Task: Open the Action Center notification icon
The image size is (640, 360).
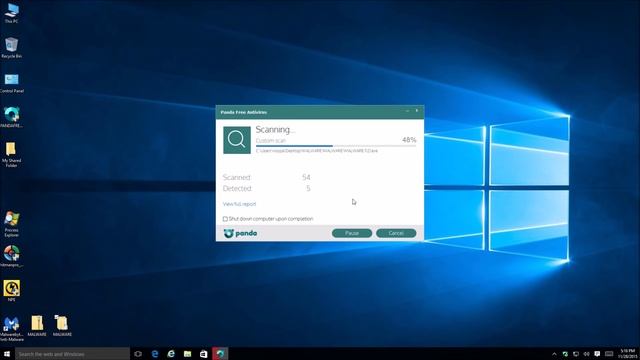Action: [597, 354]
